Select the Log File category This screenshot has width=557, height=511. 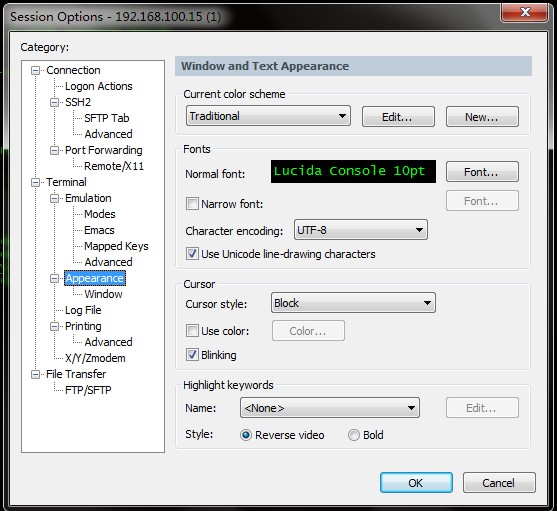click(83, 310)
